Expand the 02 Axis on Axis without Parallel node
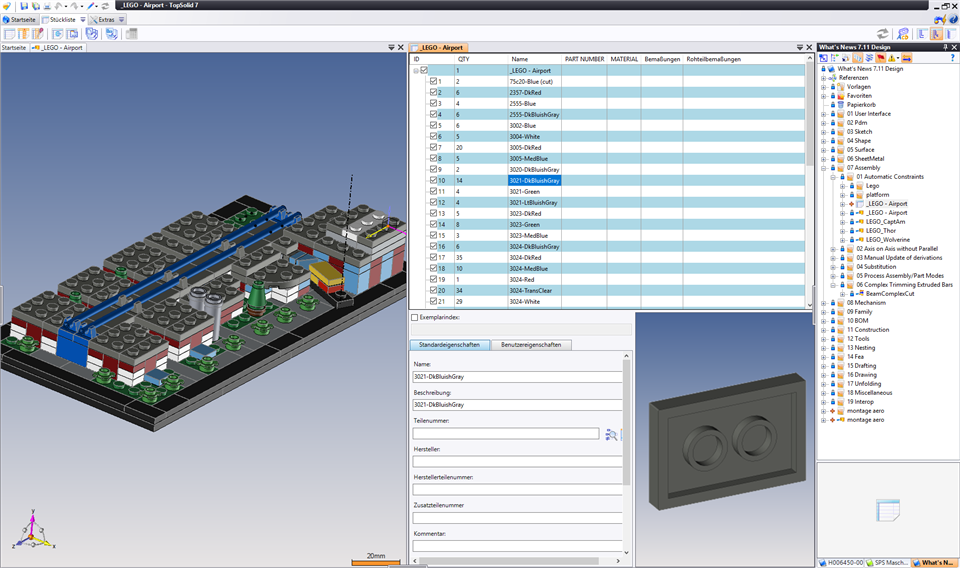960x568 pixels. click(x=833, y=249)
